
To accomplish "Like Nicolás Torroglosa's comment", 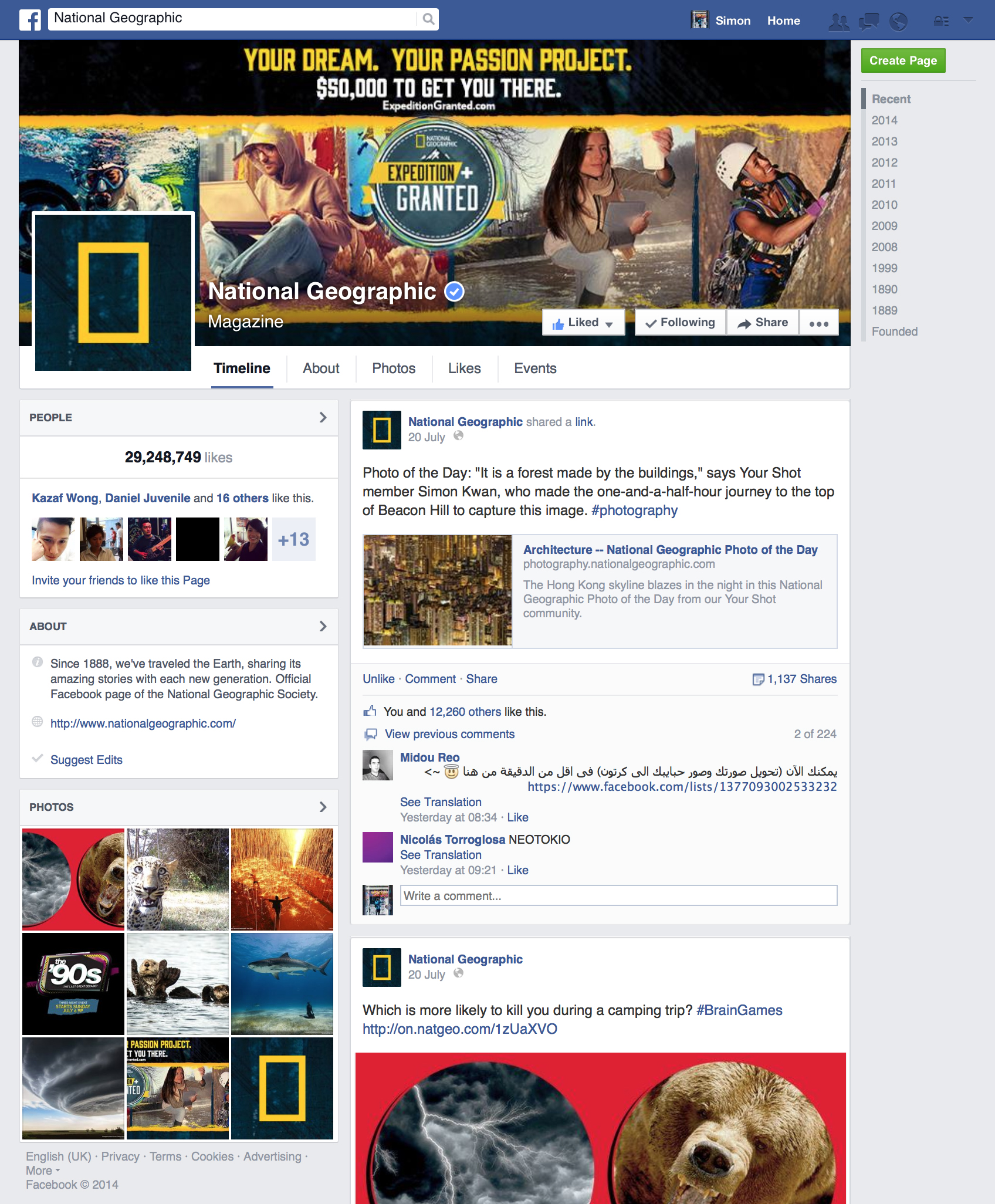I will 517,870.
